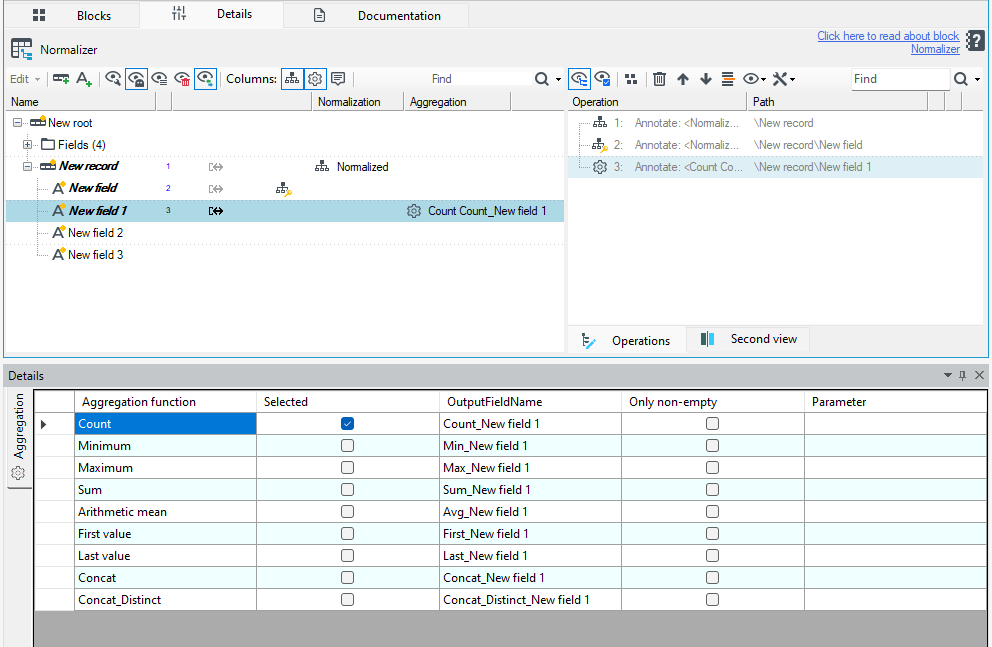Screen dimensions: 992x647
Task: Collapse the New record tree node
Action: 27,166
